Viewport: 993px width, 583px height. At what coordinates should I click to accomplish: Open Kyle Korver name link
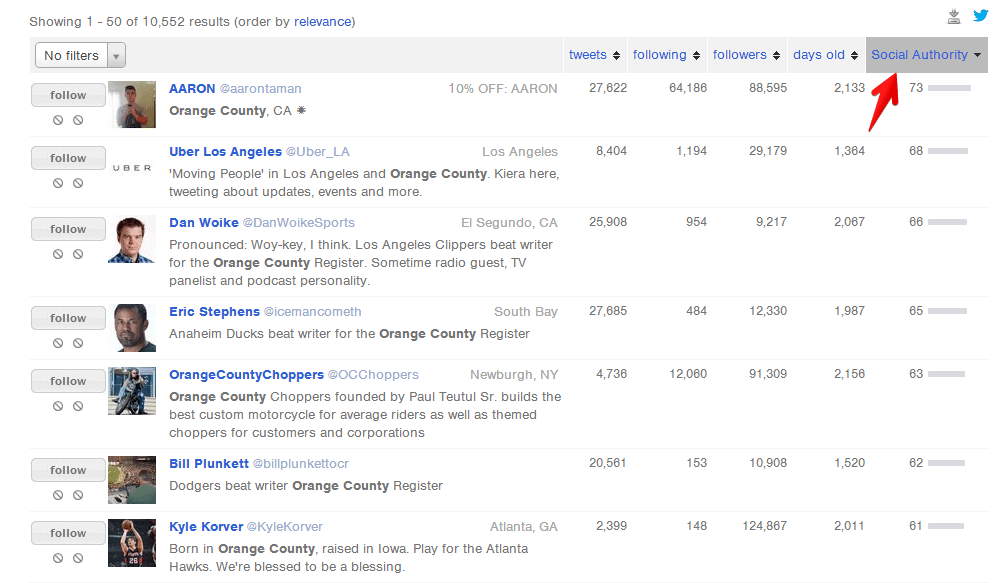click(206, 527)
